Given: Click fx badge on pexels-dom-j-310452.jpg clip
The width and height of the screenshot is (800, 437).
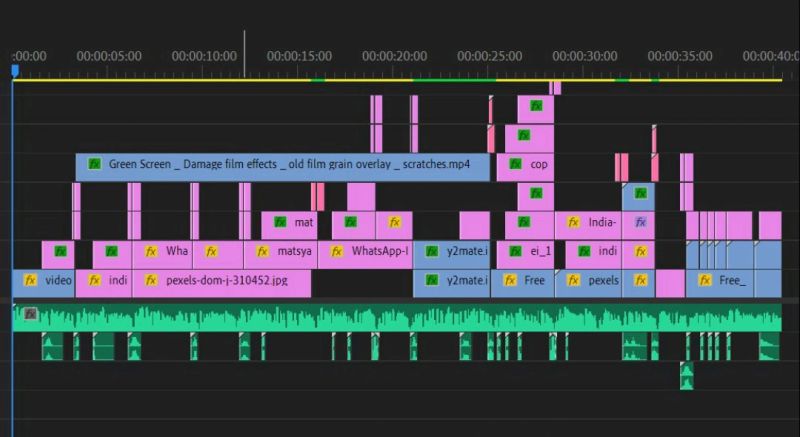Looking at the screenshot, I should (x=152, y=281).
